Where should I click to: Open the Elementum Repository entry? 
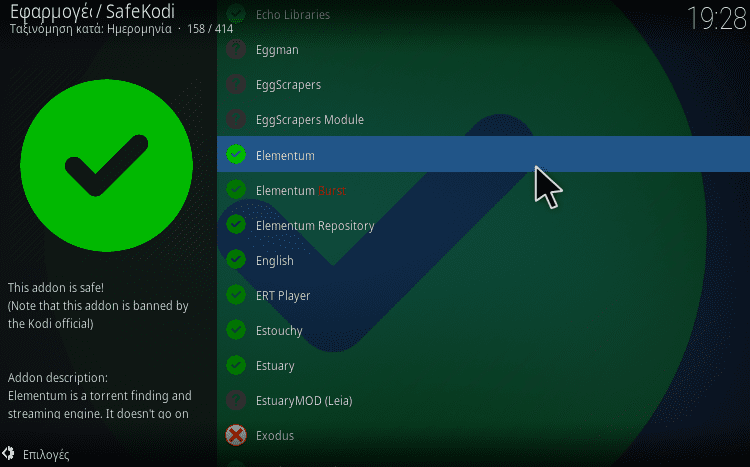484,224
